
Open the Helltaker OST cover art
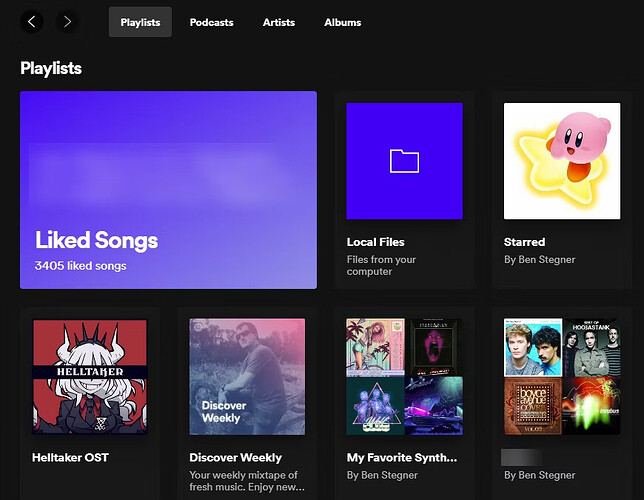[x=90, y=376]
